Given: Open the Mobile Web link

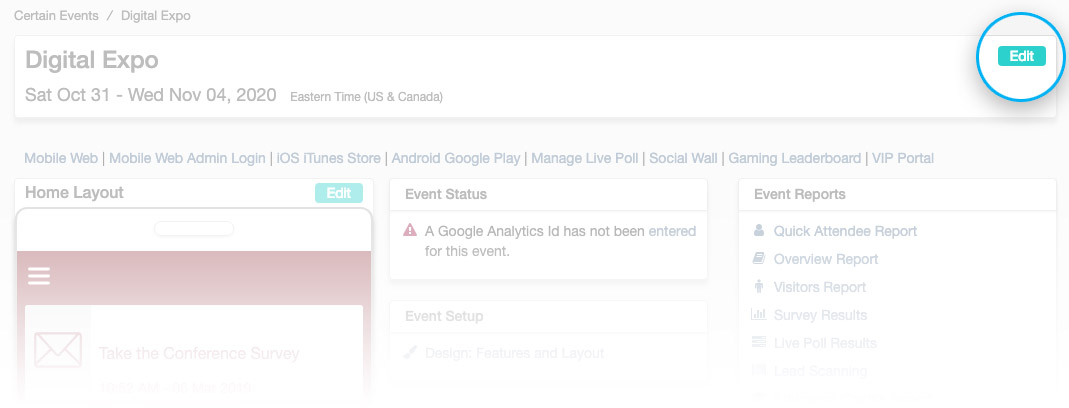Looking at the screenshot, I should coord(61,158).
